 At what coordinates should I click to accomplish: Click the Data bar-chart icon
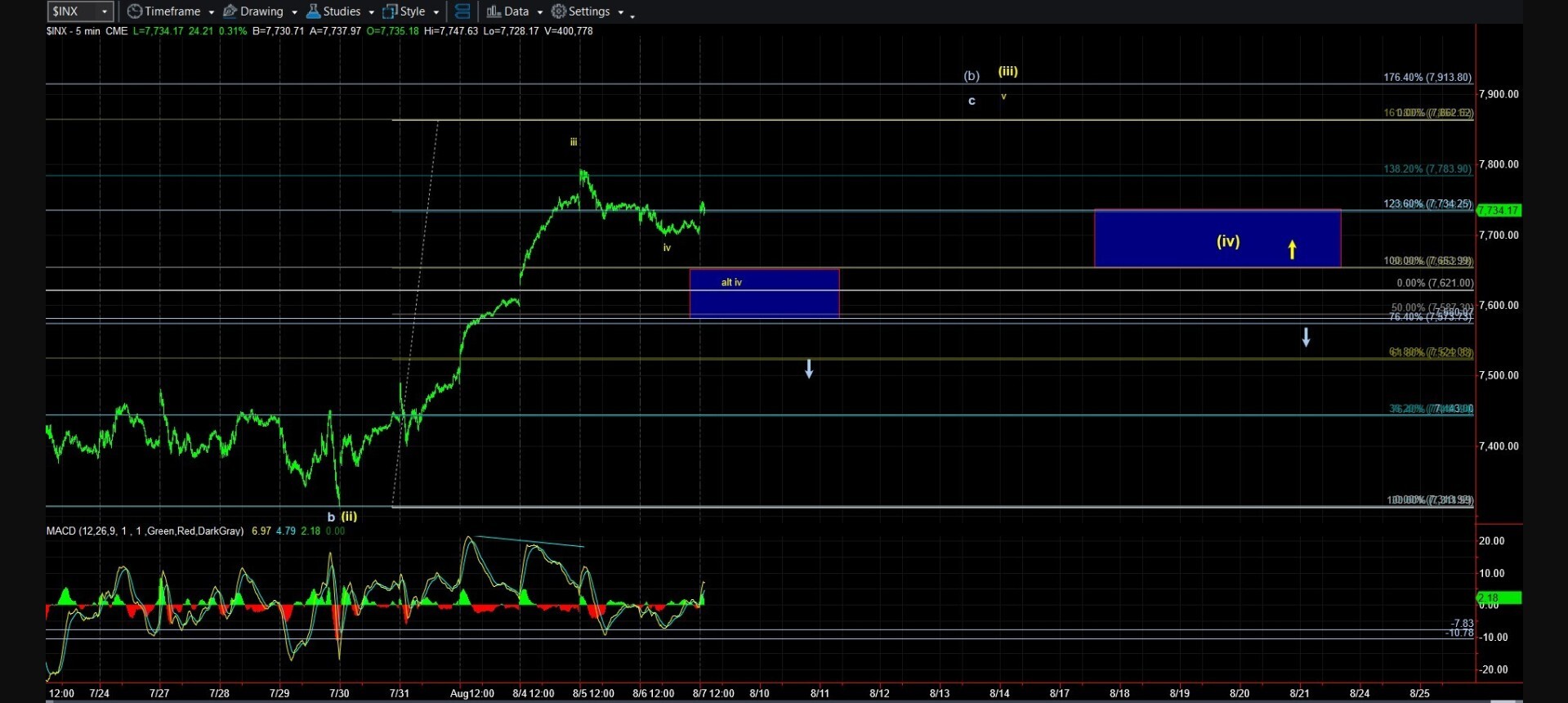[x=494, y=11]
